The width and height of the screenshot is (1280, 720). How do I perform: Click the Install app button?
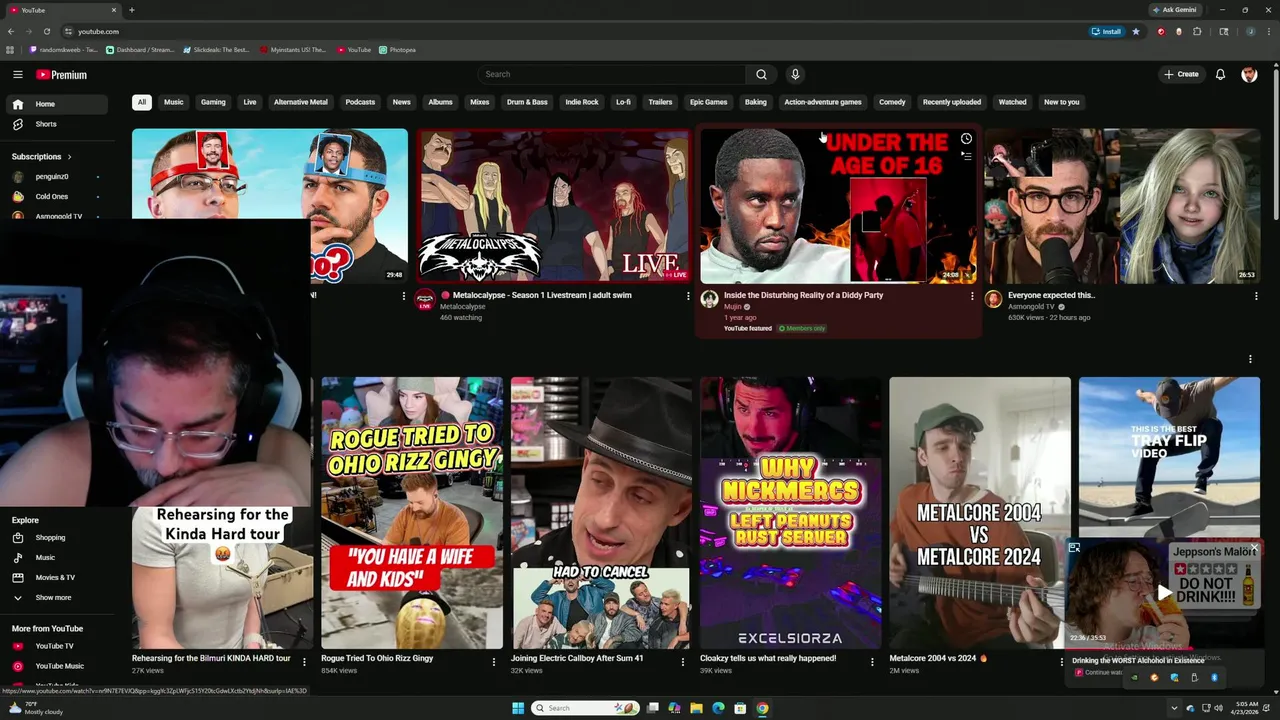pyautogui.click(x=1107, y=31)
